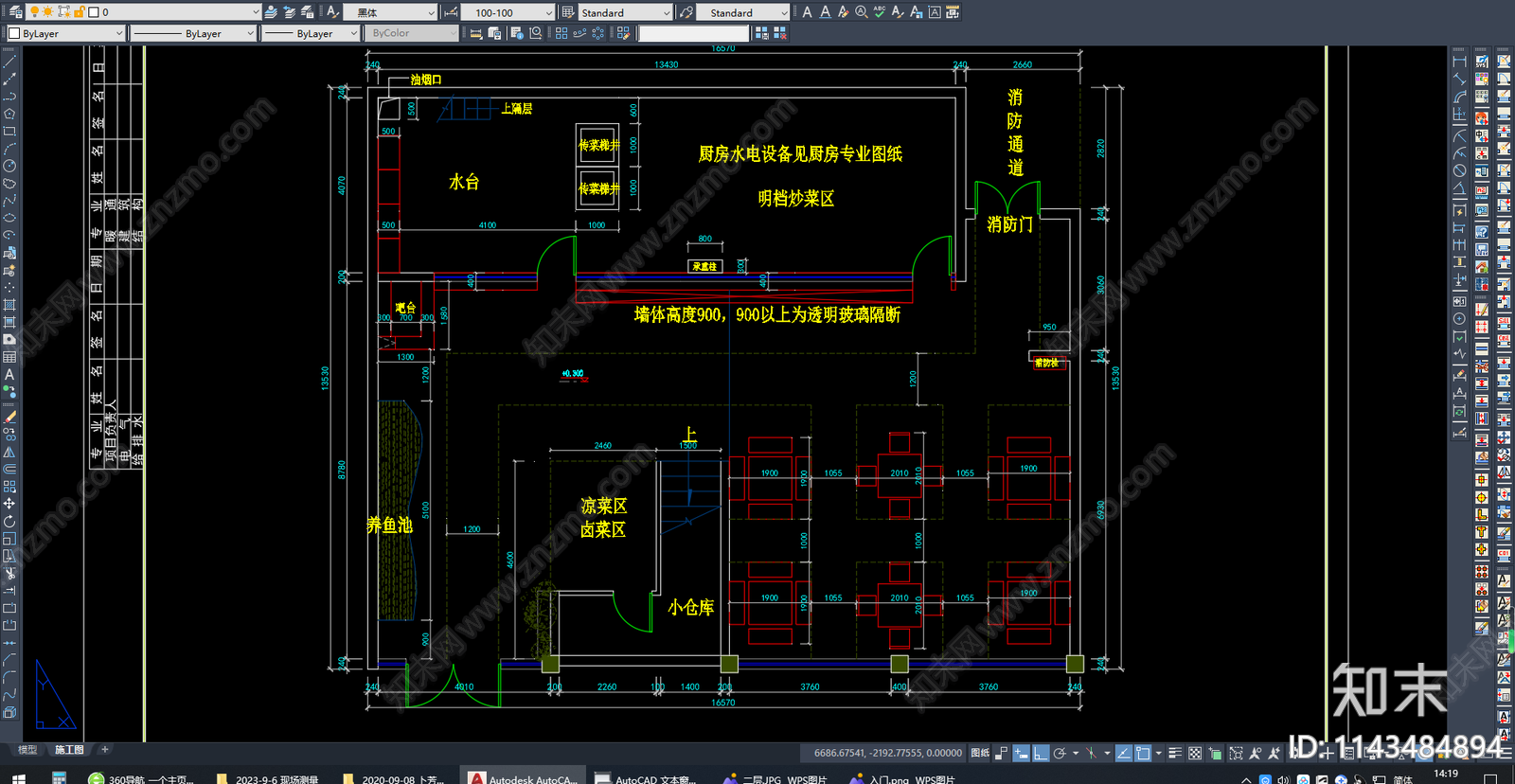Click the ByLayer color swatch box
The height and width of the screenshot is (784, 1515).
point(14,33)
